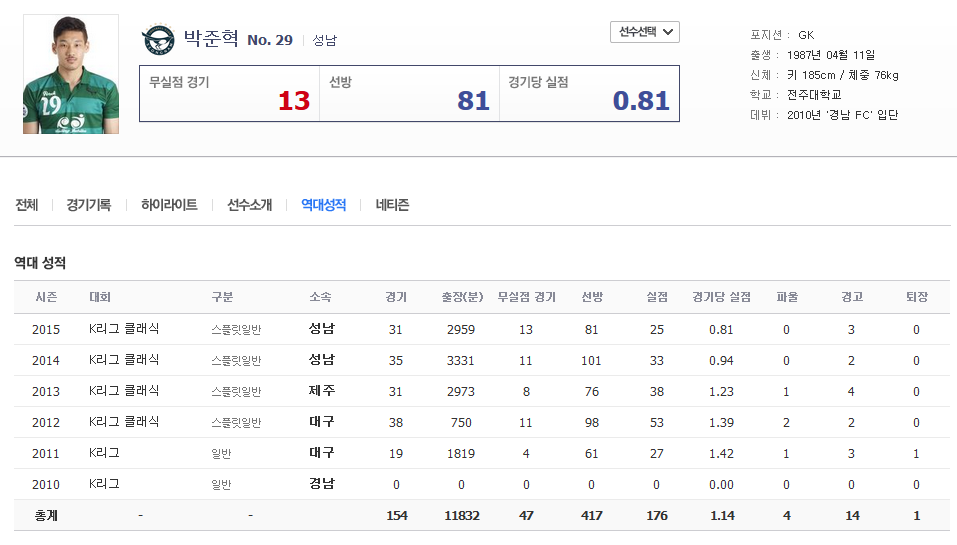Open the 선수선택 player dropdown

click(645, 32)
